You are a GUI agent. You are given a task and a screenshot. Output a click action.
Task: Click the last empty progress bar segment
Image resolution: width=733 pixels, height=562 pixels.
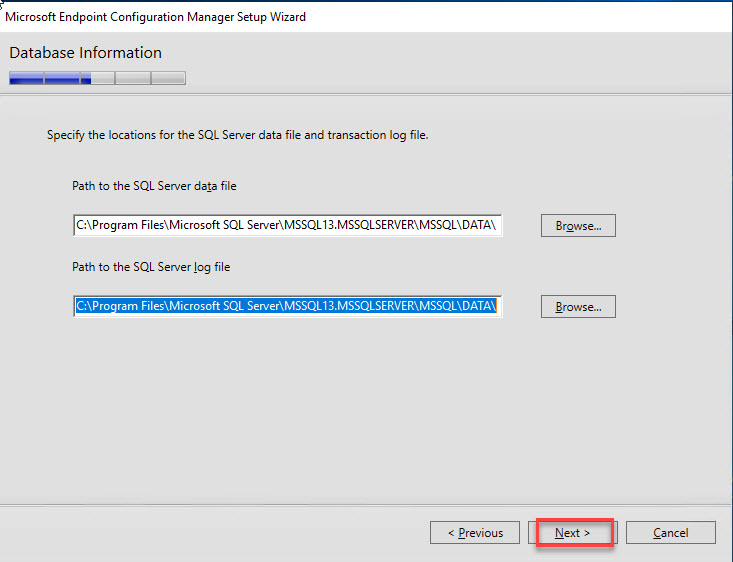tap(169, 78)
